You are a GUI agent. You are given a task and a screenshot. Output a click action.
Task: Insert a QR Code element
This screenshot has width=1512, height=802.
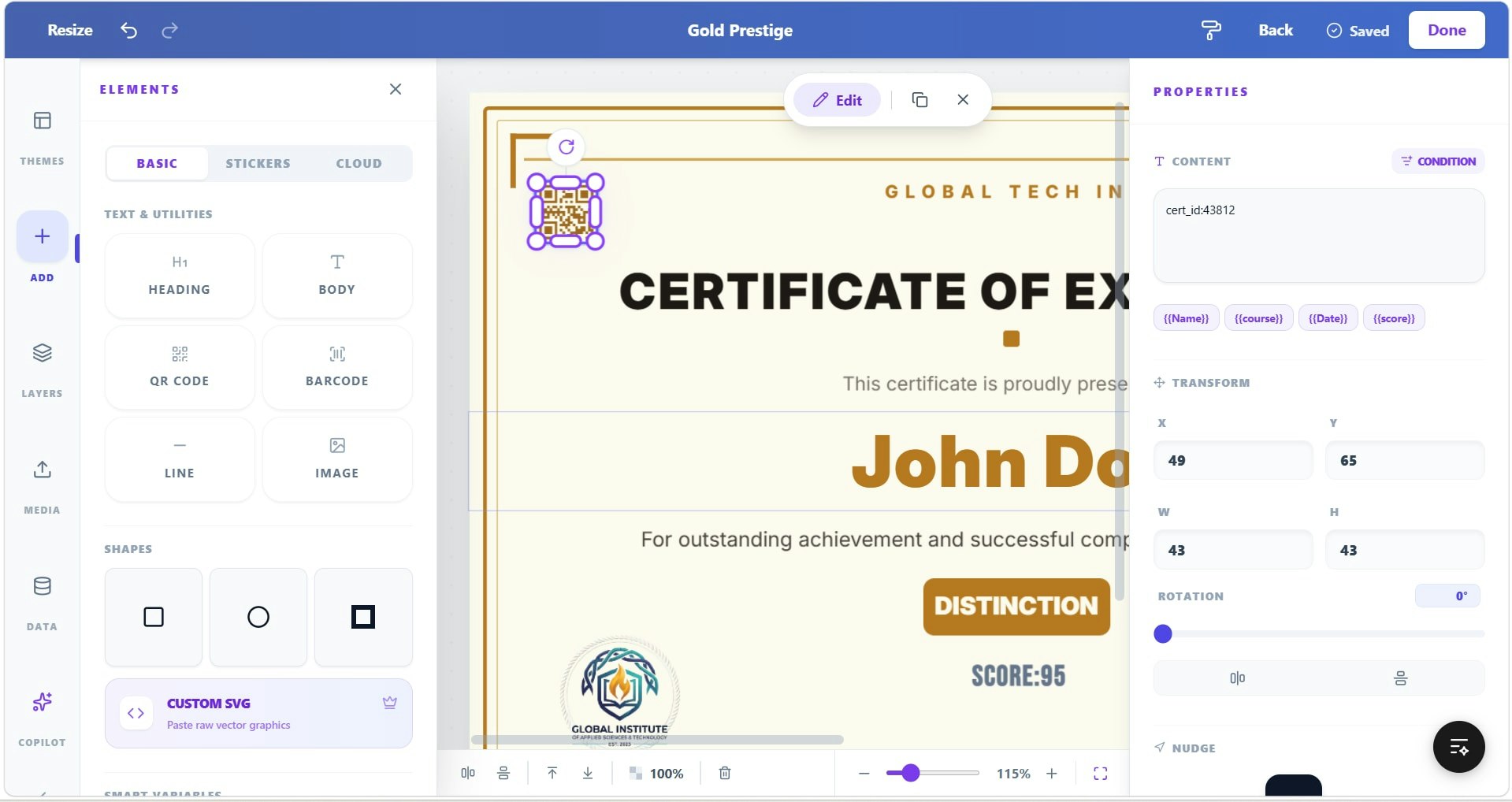(180, 367)
